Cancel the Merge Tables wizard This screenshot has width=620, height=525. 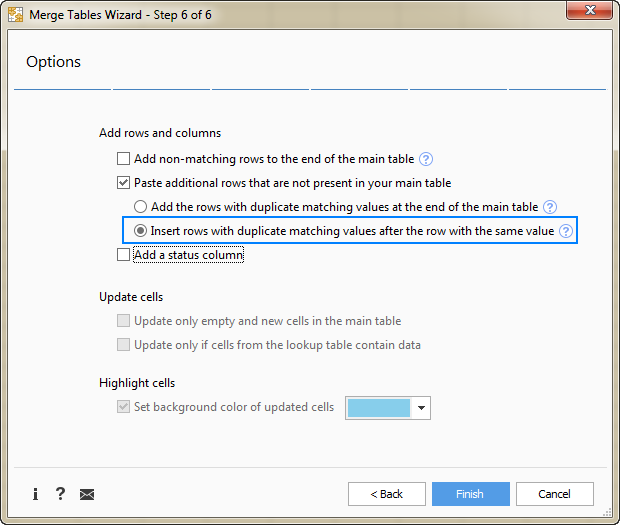pos(554,494)
